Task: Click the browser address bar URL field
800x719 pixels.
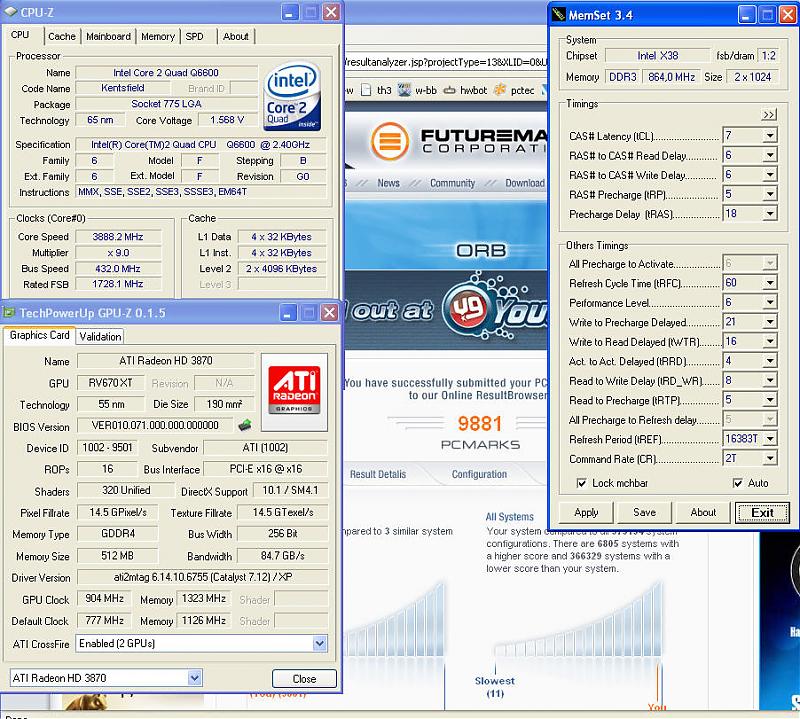Action: tap(446, 62)
